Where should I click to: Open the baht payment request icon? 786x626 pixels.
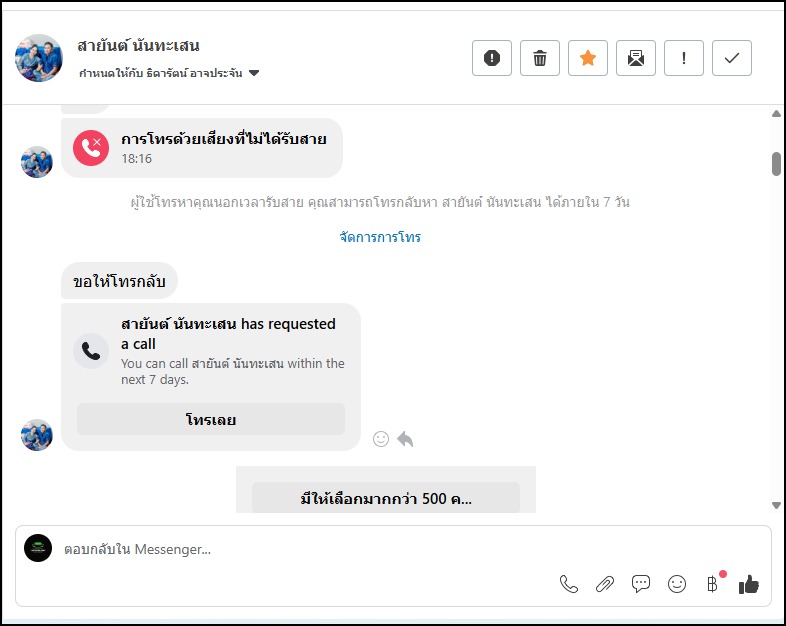pyautogui.click(x=712, y=584)
